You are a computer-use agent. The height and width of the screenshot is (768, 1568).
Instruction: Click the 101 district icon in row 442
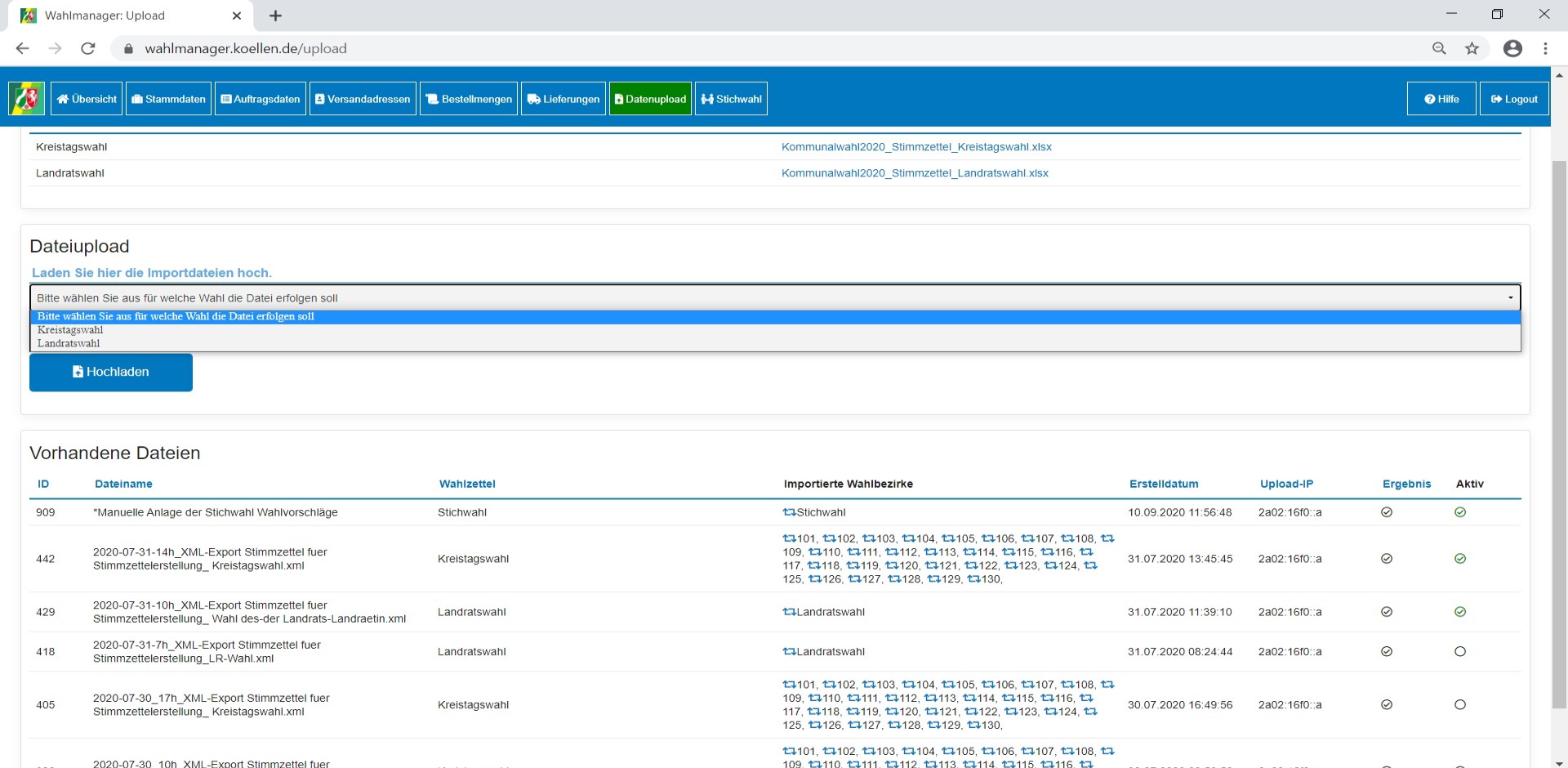pyautogui.click(x=789, y=538)
